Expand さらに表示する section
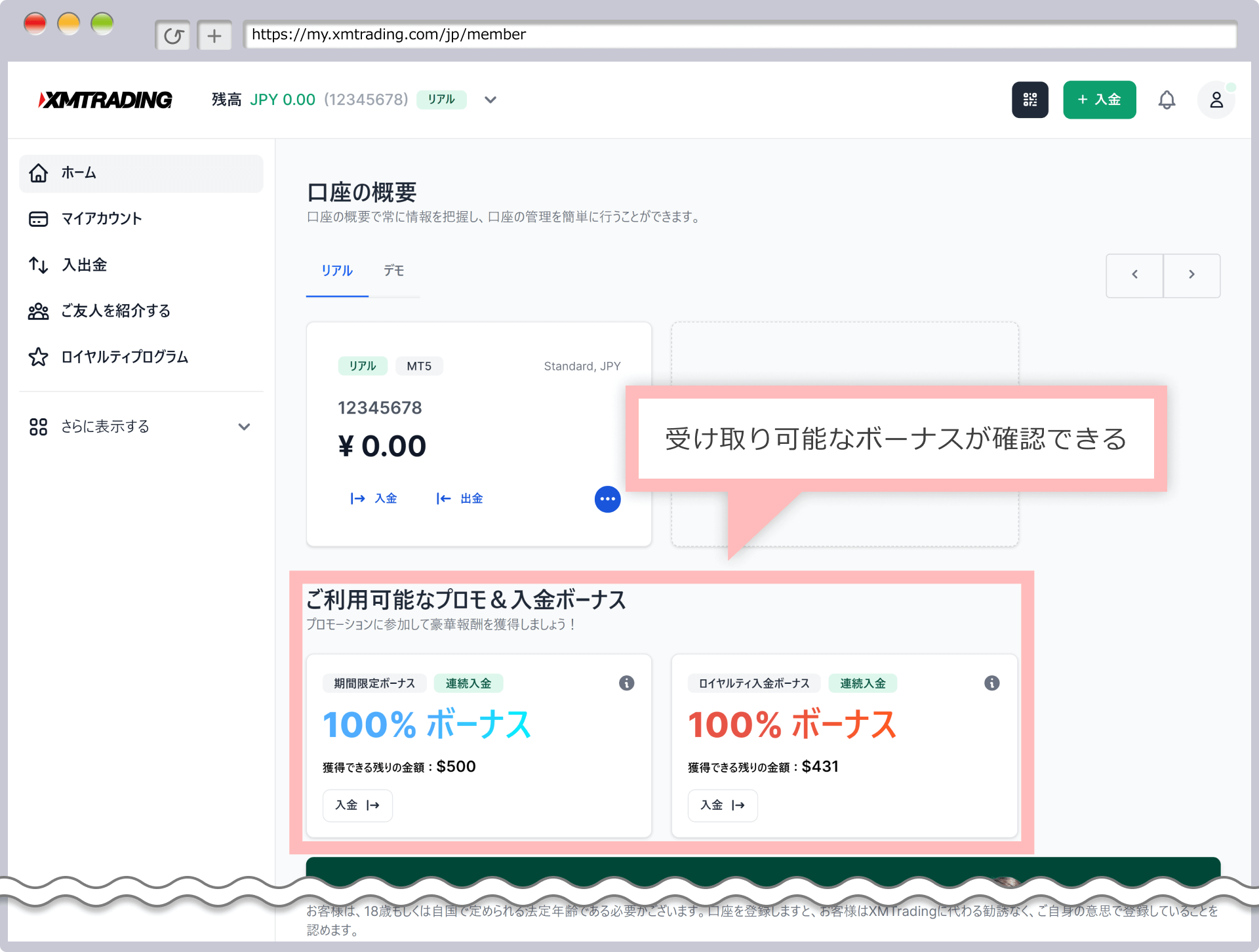 (141, 427)
